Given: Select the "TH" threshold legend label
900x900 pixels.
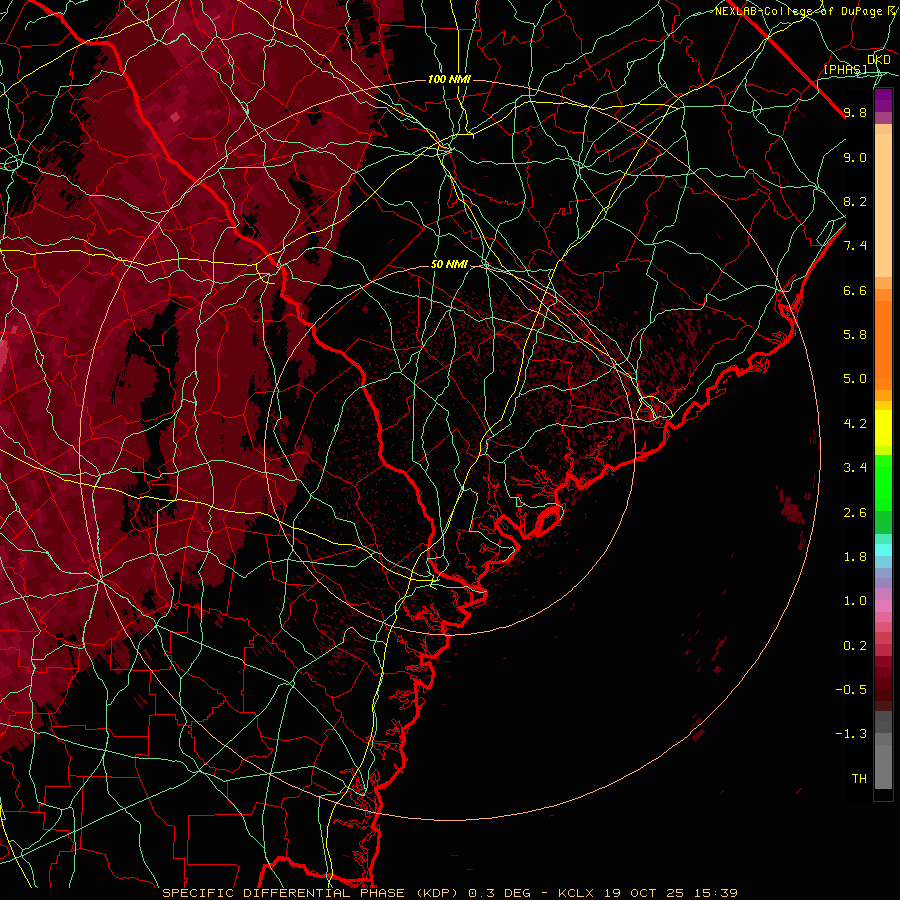Looking at the screenshot, I should 859,779.
